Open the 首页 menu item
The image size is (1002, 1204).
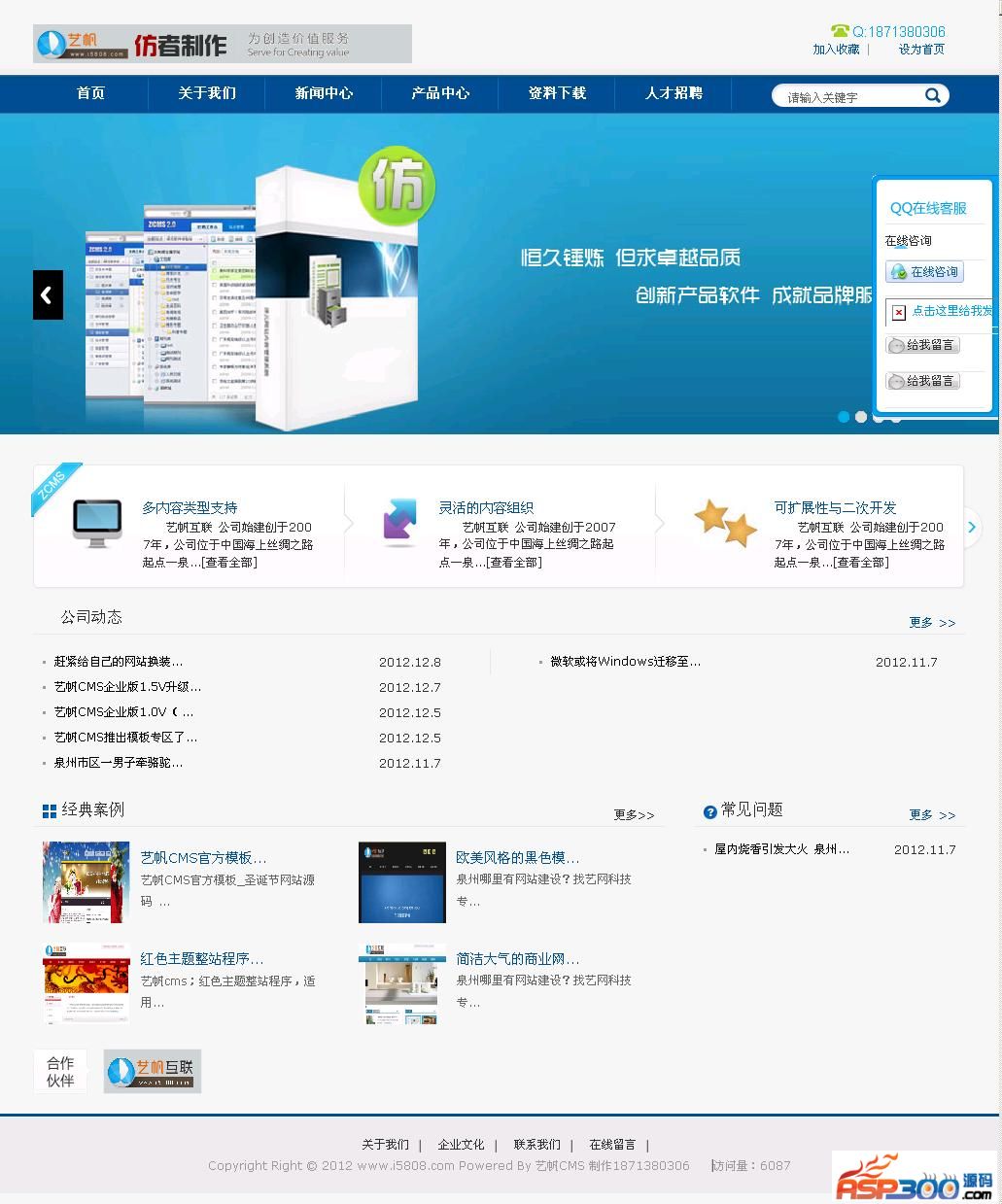pos(90,93)
